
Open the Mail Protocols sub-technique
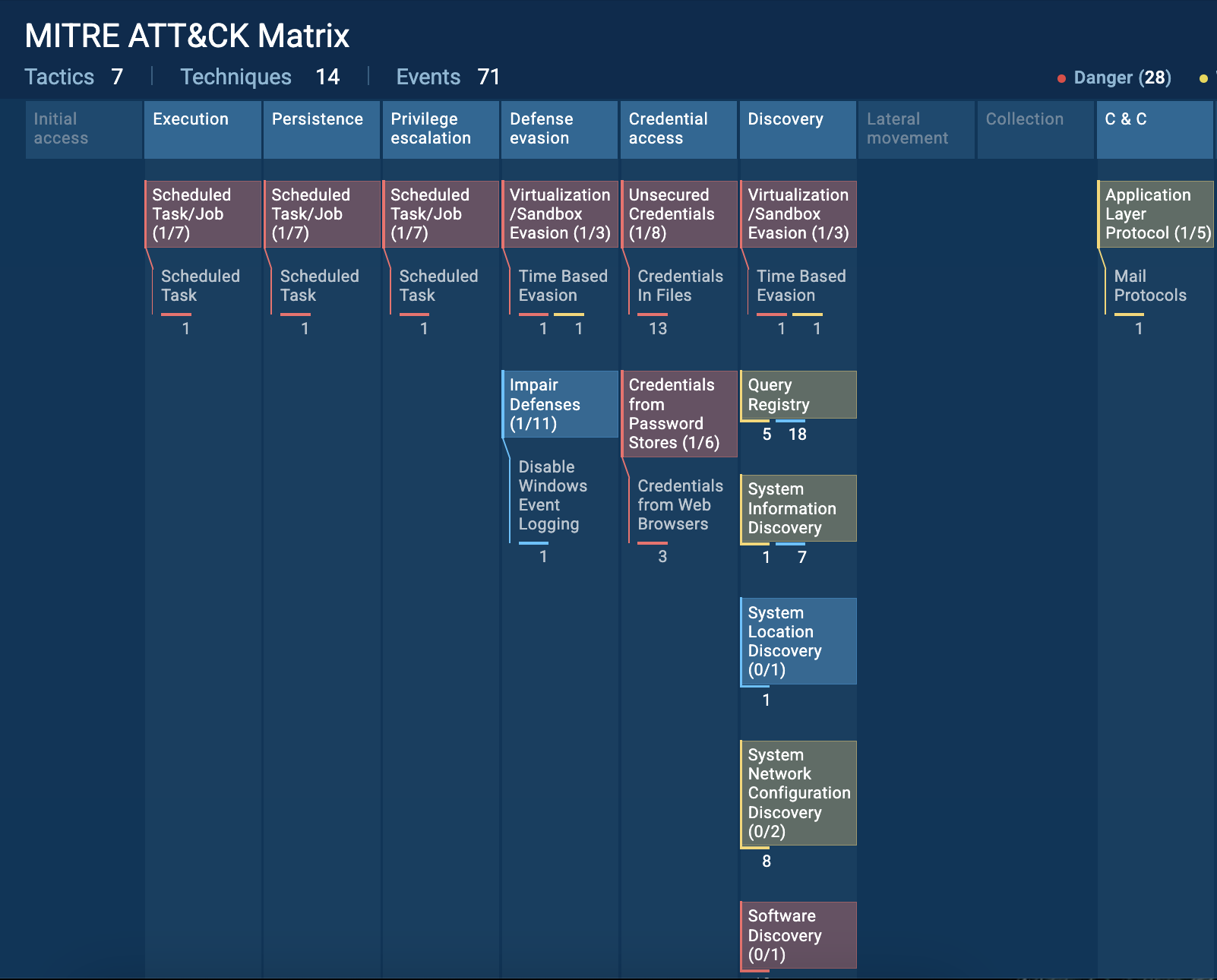(1150, 286)
